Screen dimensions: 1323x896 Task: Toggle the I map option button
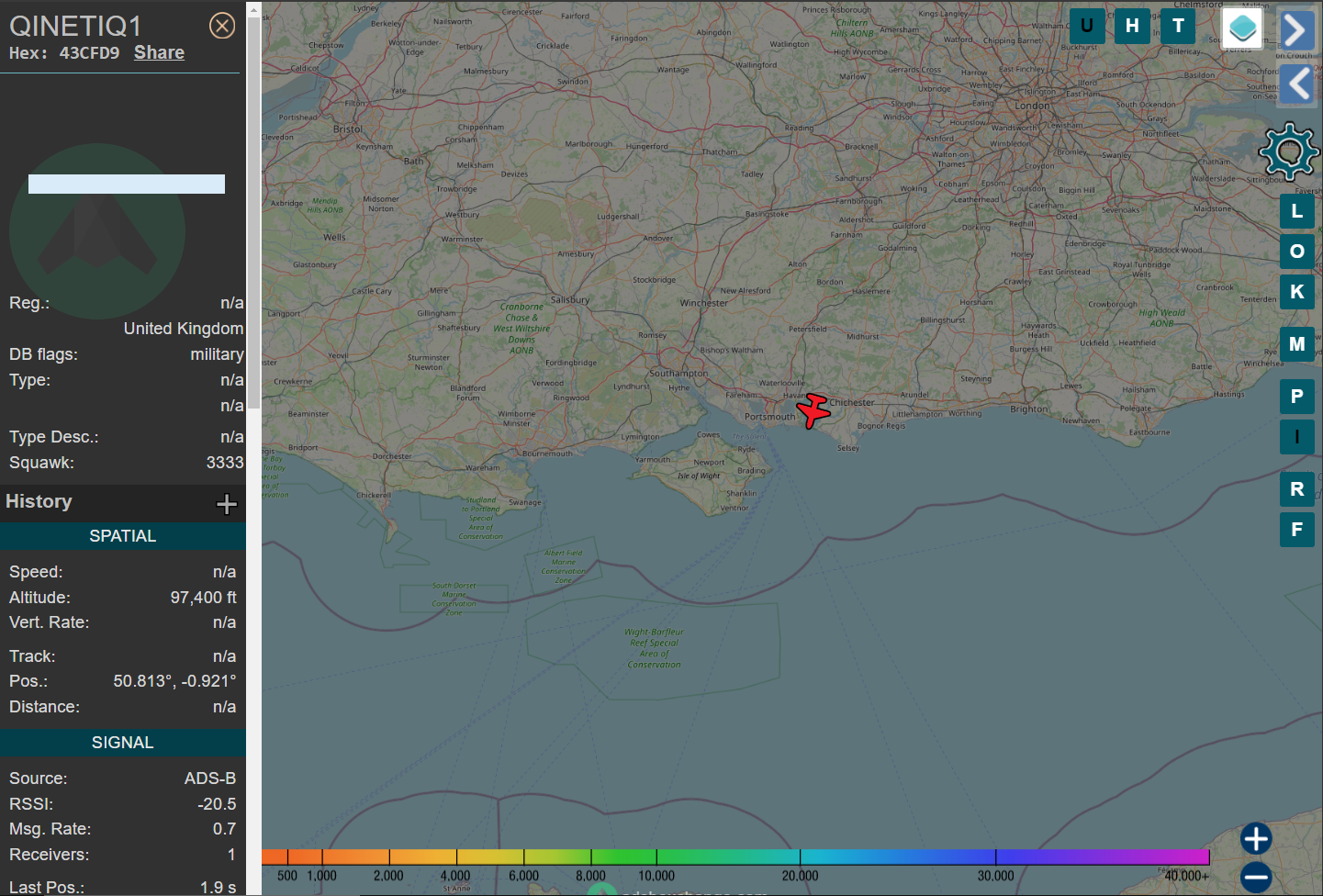[x=1296, y=437]
